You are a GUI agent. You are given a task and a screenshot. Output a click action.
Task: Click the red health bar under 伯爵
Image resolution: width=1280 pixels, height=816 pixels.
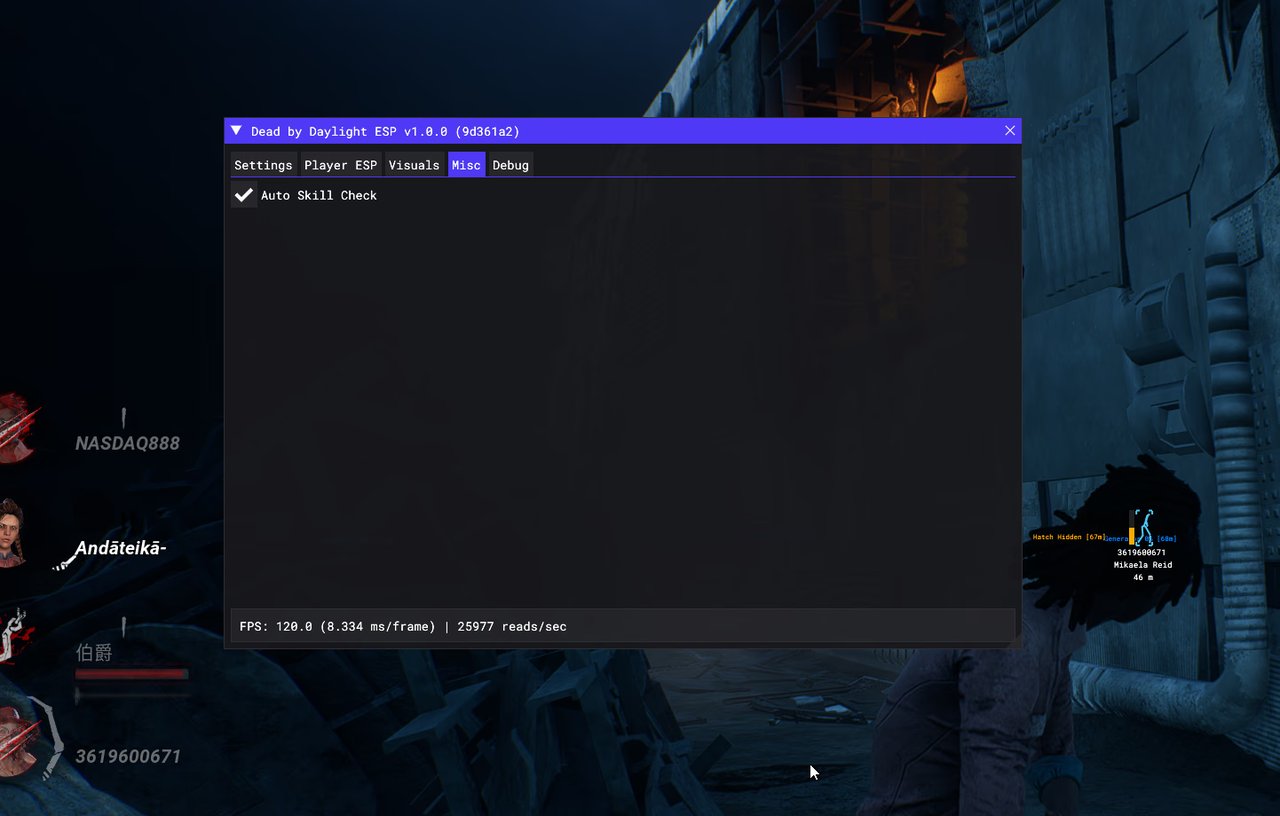(131, 675)
